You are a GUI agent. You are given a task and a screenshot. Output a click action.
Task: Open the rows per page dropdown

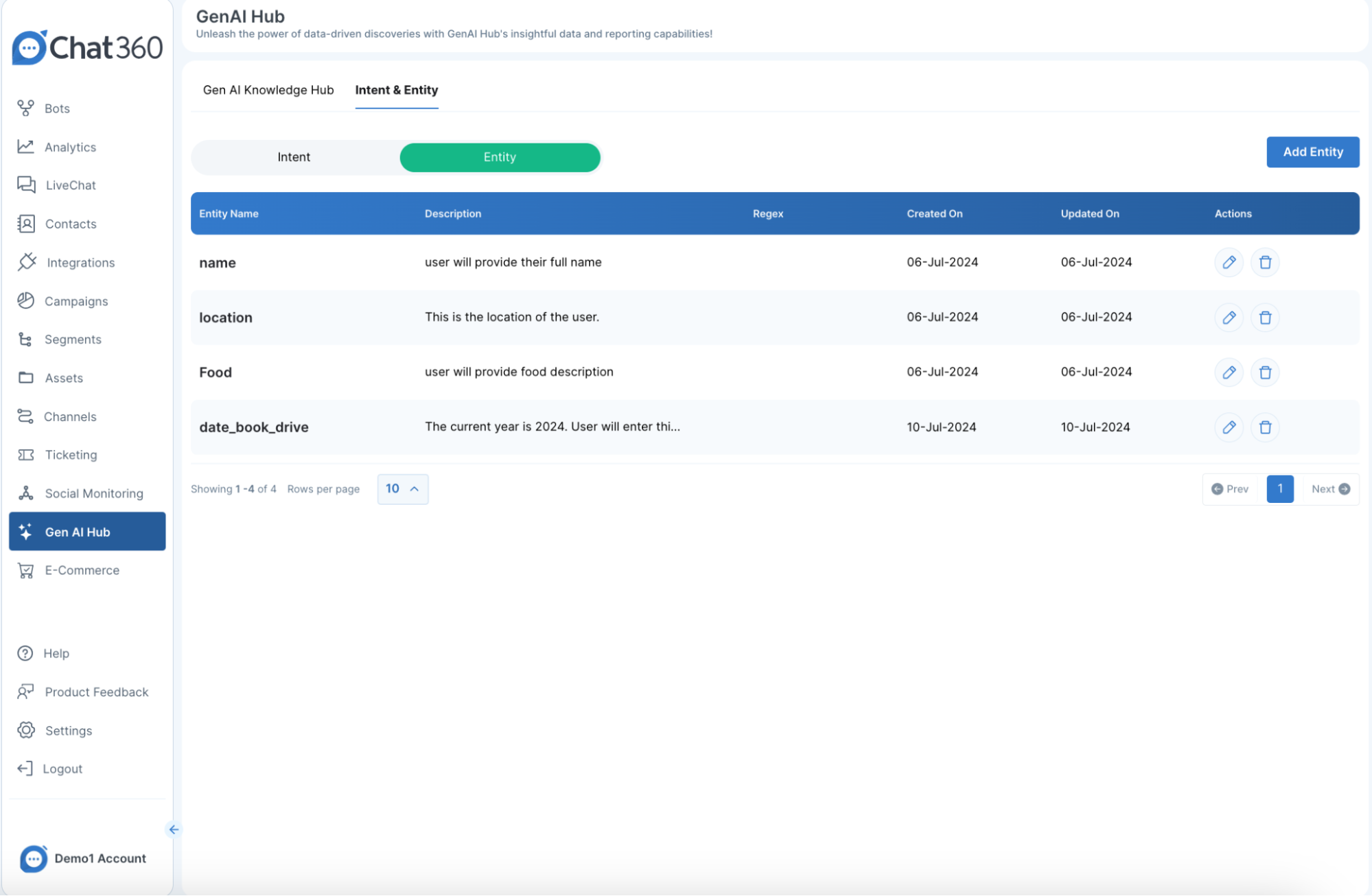click(x=403, y=488)
